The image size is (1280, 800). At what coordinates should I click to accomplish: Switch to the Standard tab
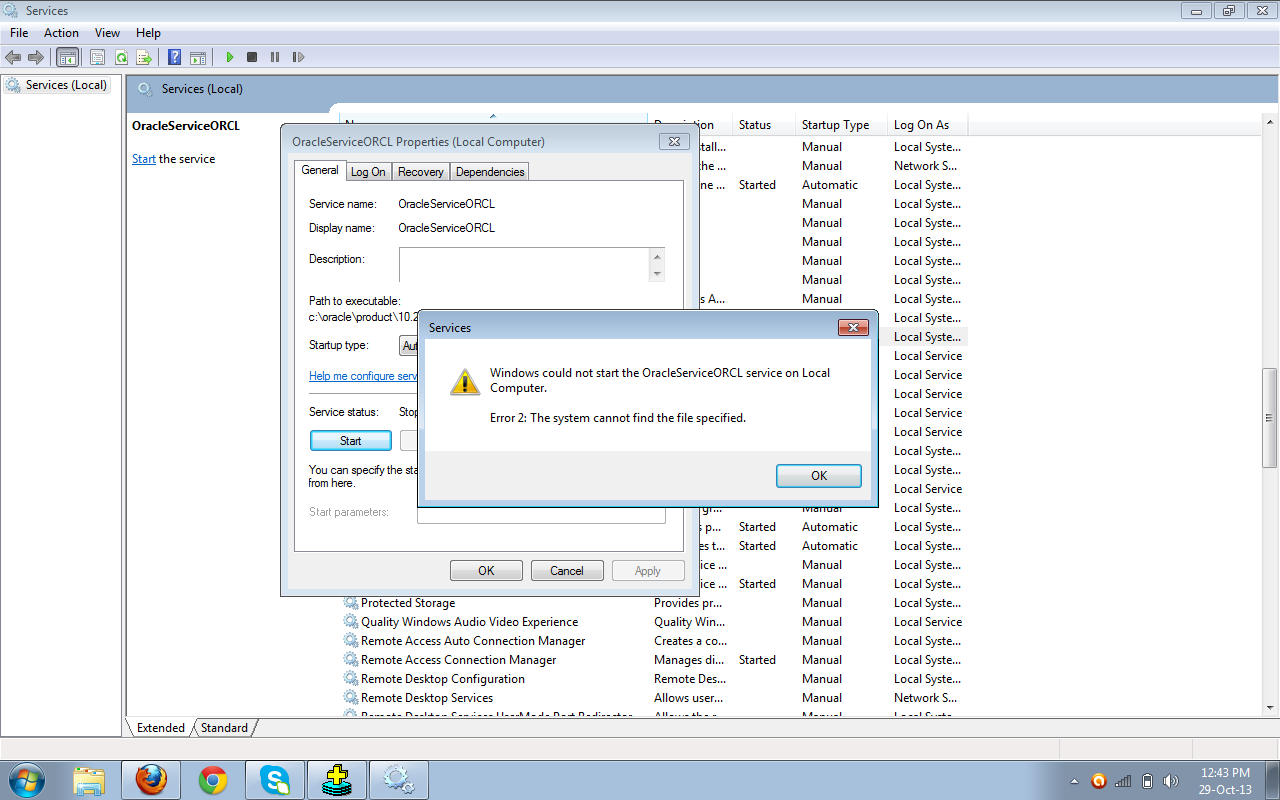click(x=224, y=728)
